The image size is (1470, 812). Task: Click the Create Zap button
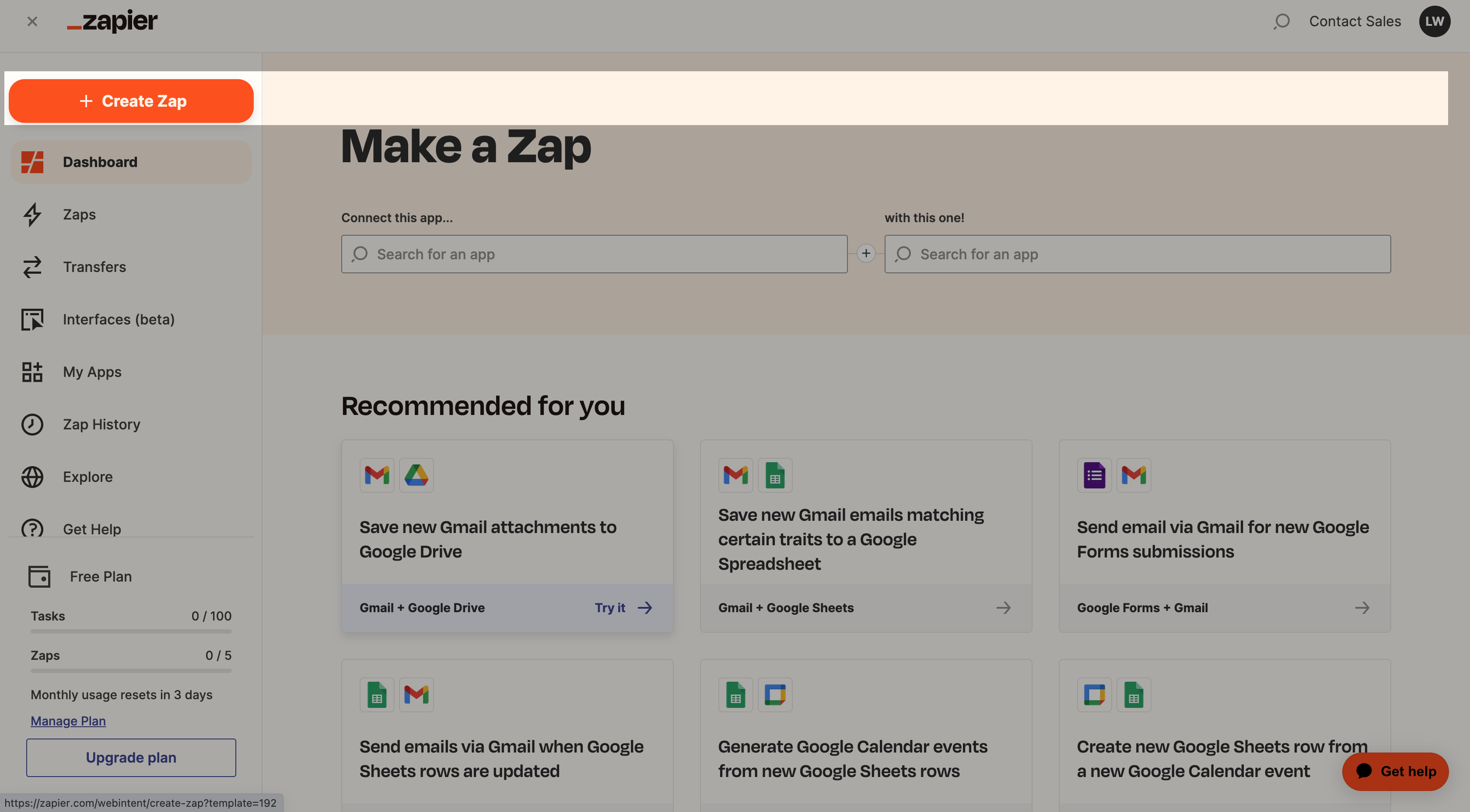coord(131,101)
